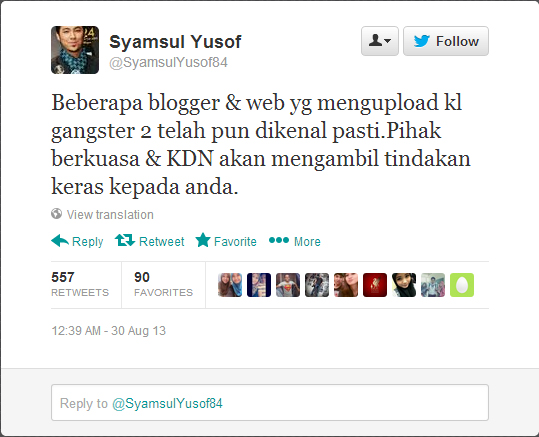The image size is (539, 437).
Task: Click the Reply arrow icon
Action: (60, 241)
